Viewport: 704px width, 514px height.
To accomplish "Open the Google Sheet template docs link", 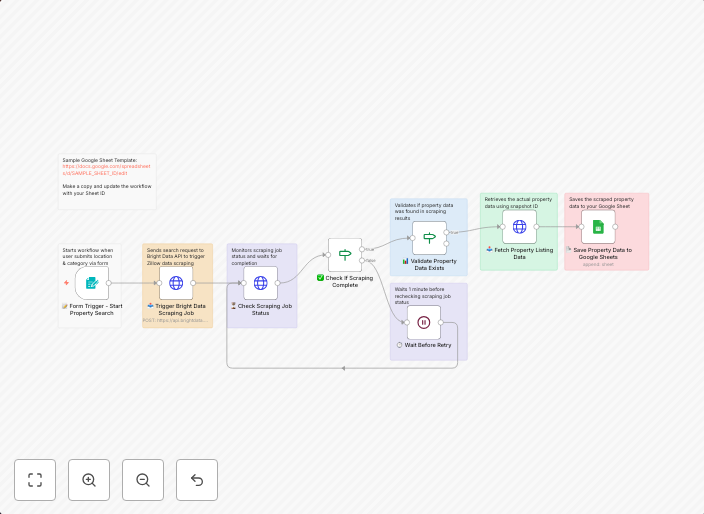I will [106, 169].
